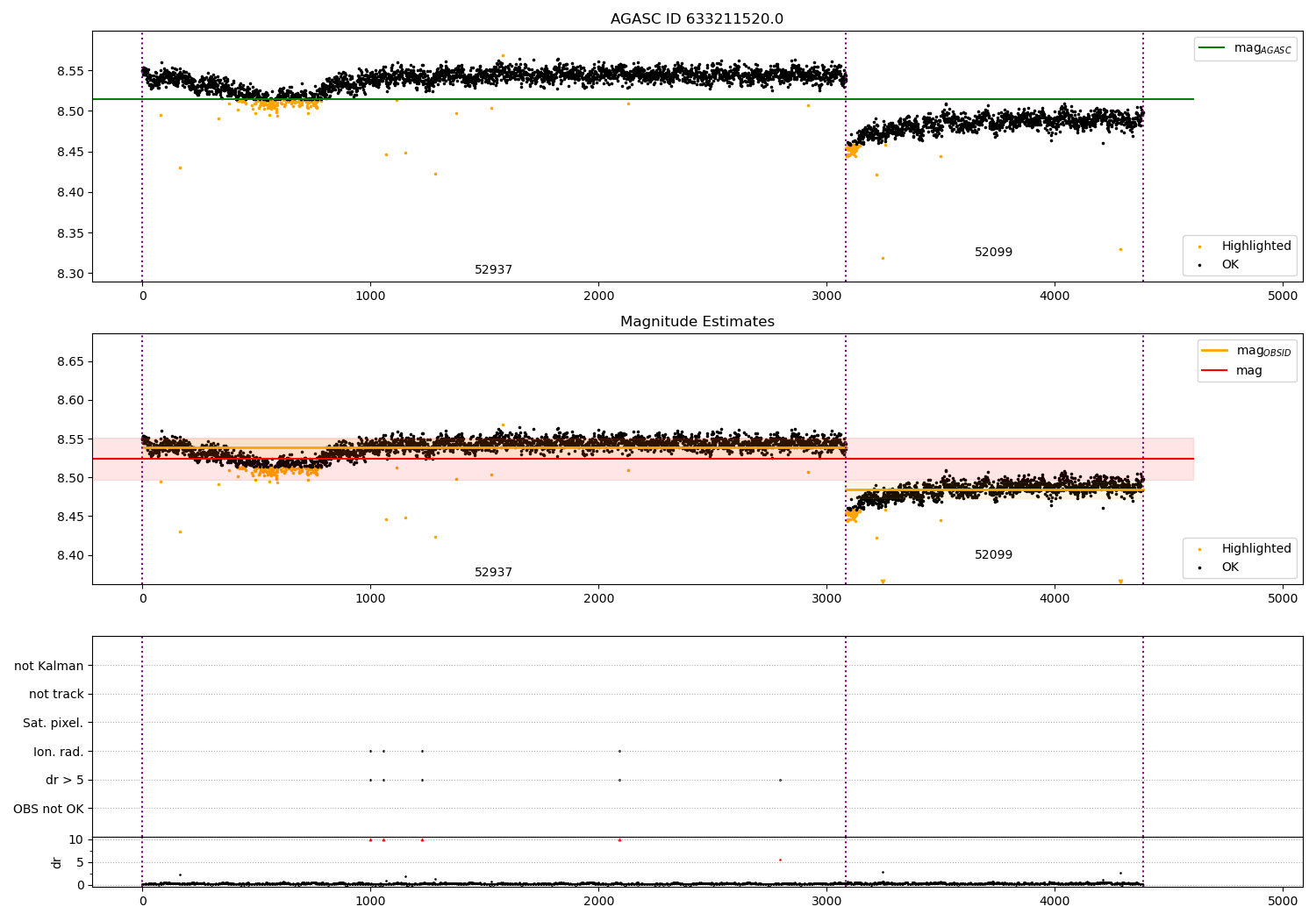Click the 52937 label in Magnitude Estimates plot
The height and width of the screenshot is (921, 1316).
(x=493, y=572)
